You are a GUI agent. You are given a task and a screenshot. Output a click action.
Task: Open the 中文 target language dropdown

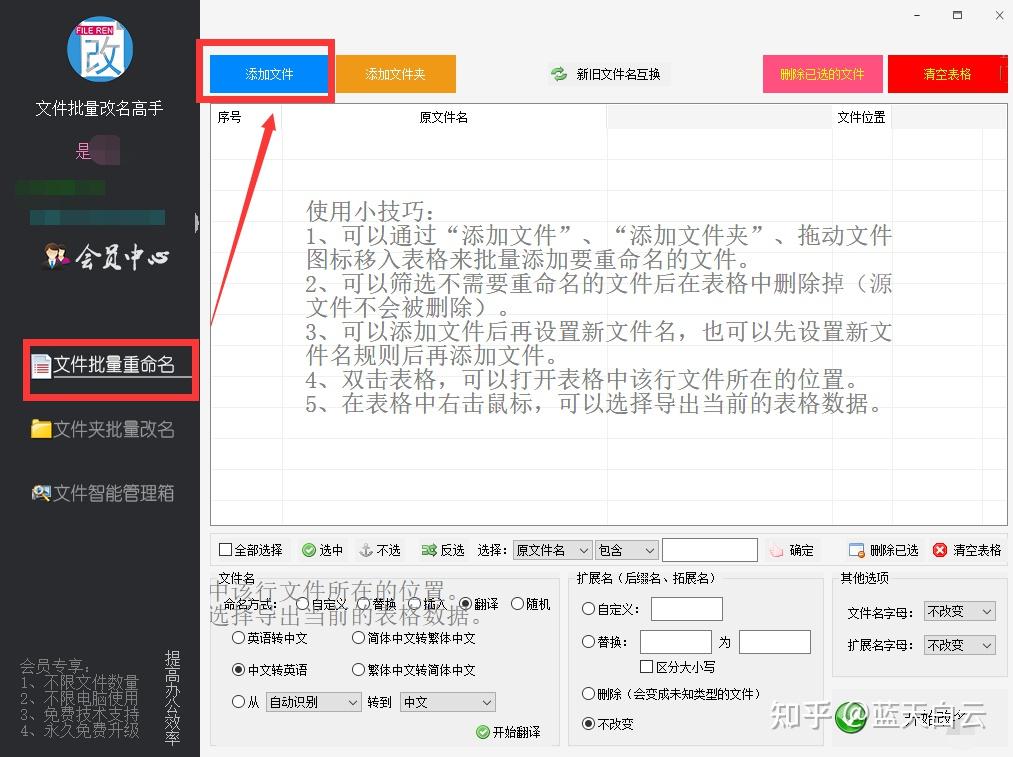[x=448, y=702]
